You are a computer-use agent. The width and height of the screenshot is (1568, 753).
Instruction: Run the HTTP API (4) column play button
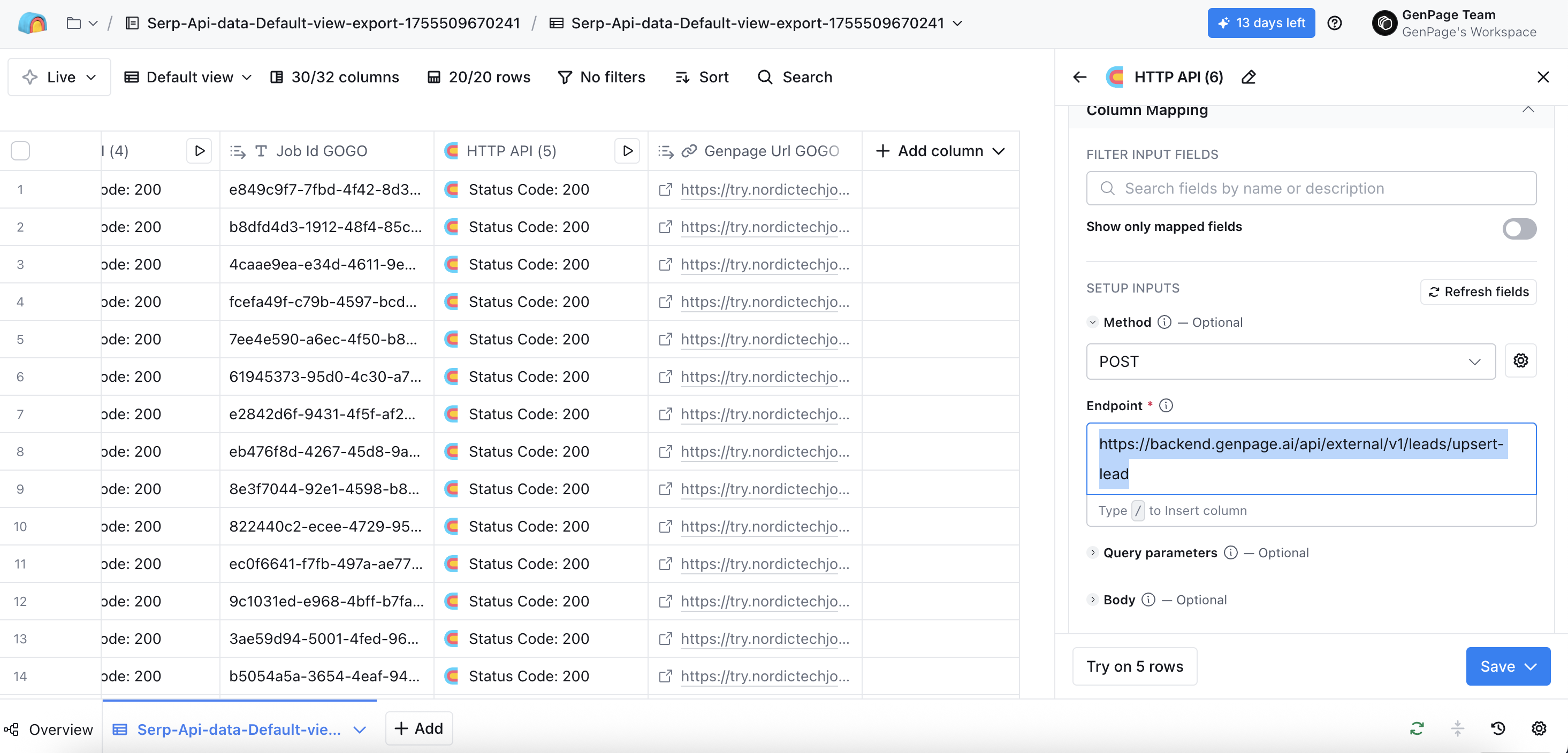(199, 151)
